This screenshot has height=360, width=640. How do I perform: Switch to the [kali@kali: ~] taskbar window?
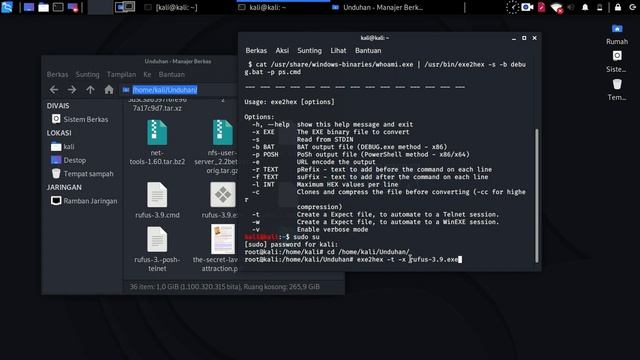171,7
